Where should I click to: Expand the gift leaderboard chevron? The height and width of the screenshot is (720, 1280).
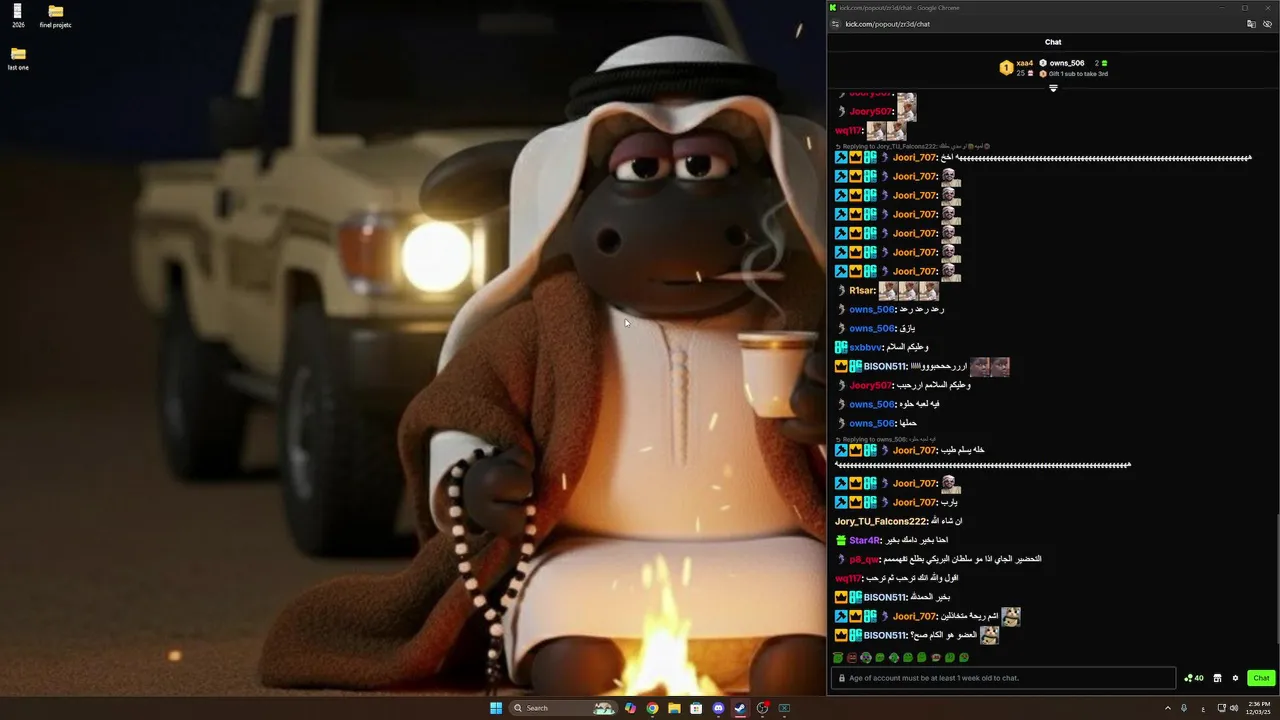click(1053, 89)
